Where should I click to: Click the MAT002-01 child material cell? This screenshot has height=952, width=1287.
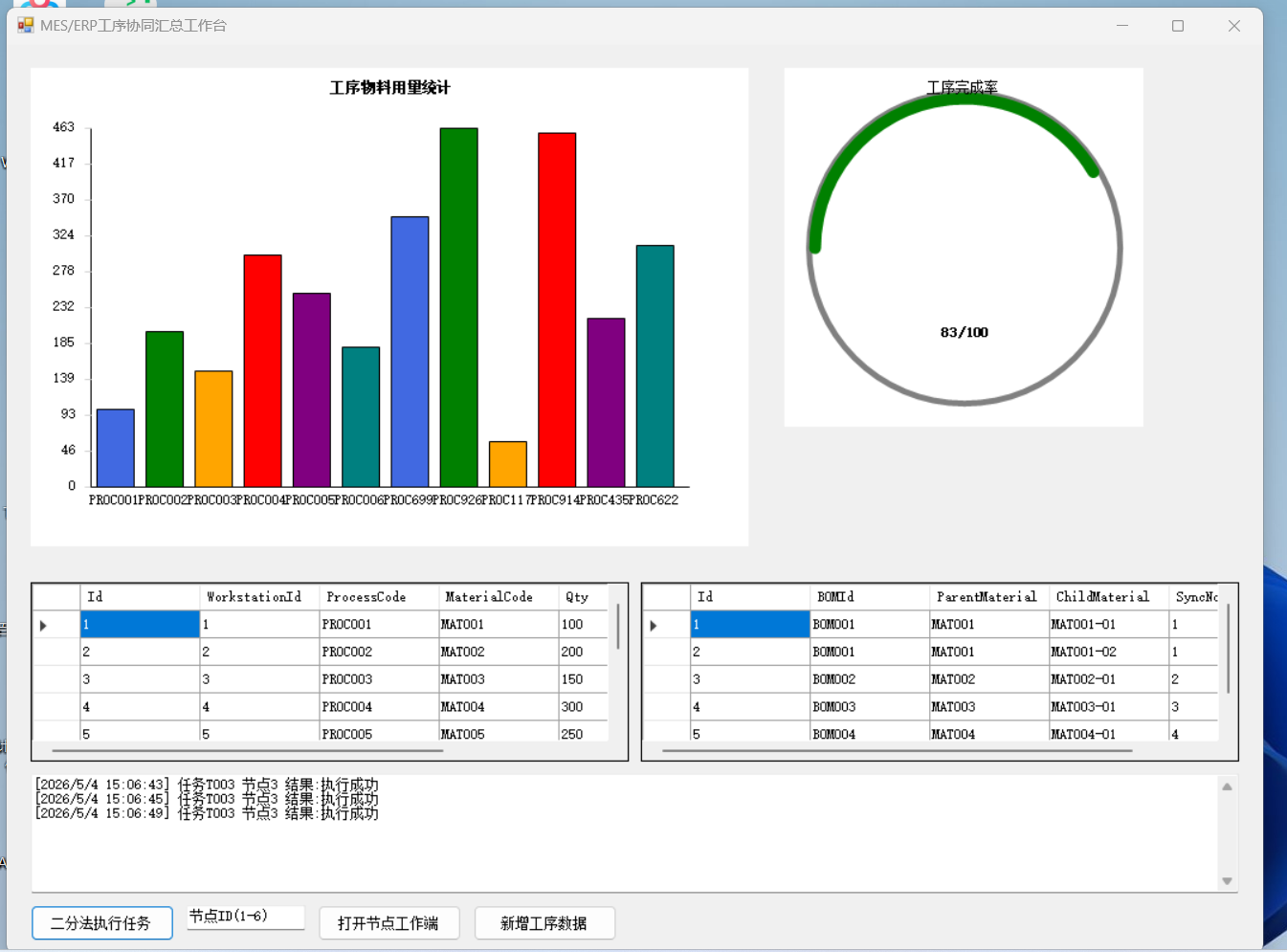click(1109, 679)
